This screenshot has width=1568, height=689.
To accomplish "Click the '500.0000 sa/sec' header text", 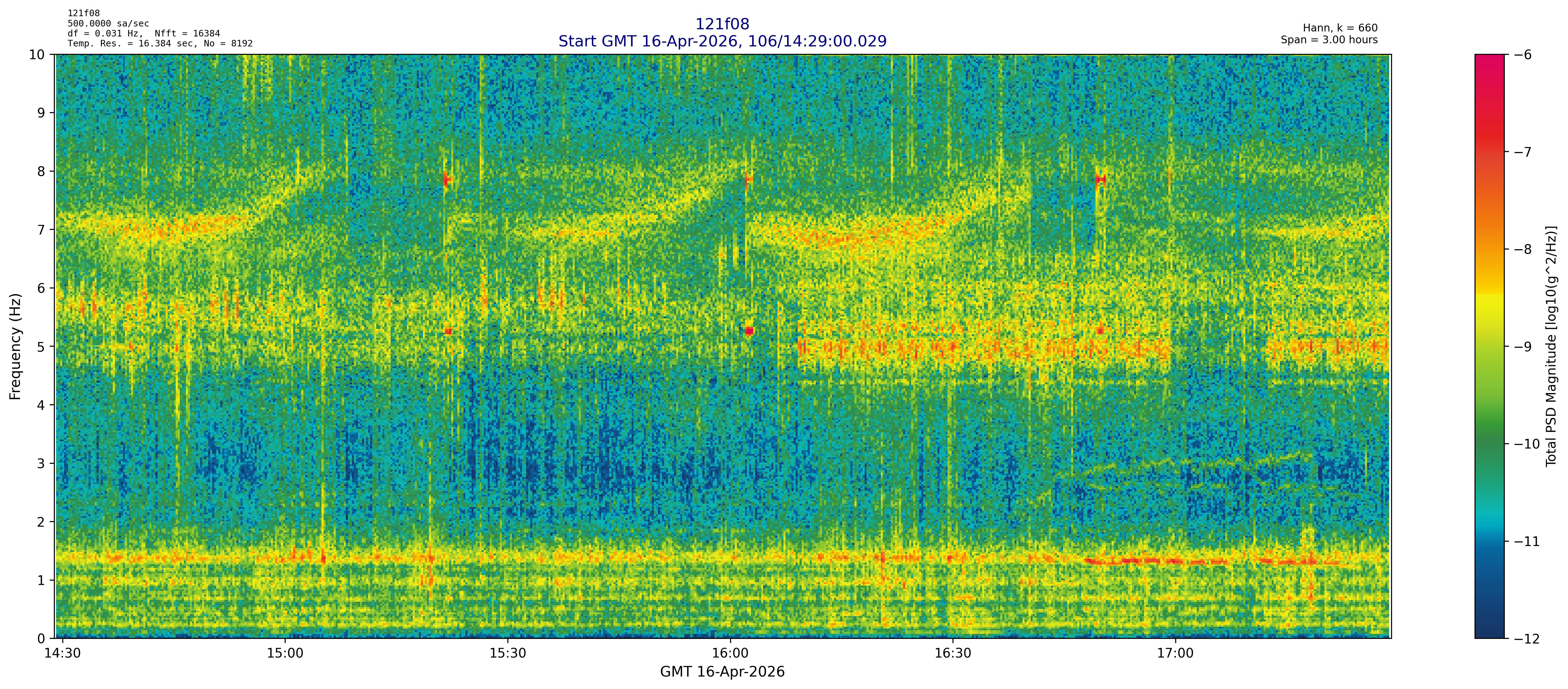I will tap(108, 24).
